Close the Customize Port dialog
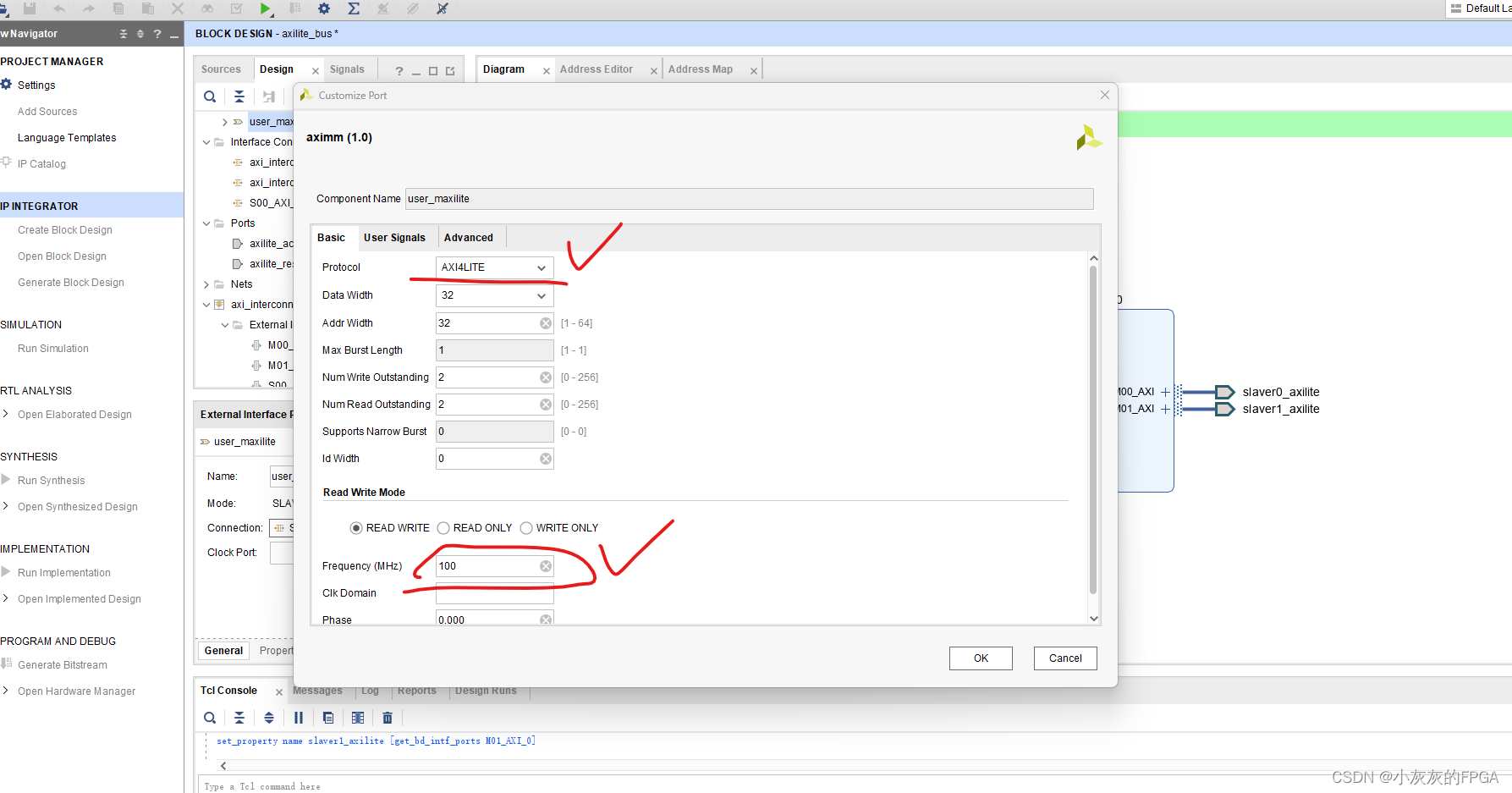Image resolution: width=1512 pixels, height=793 pixels. click(x=1104, y=95)
